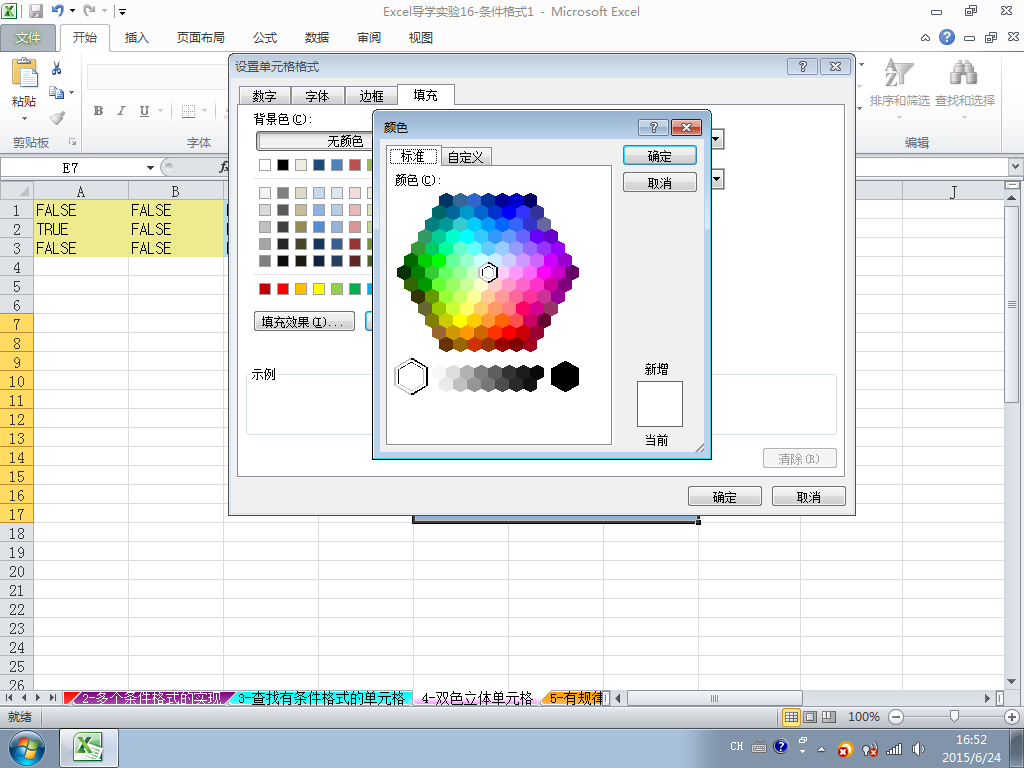The width and height of the screenshot is (1024, 768).
Task: Switch to Page Layout view icon in status bar
Action: 810,717
